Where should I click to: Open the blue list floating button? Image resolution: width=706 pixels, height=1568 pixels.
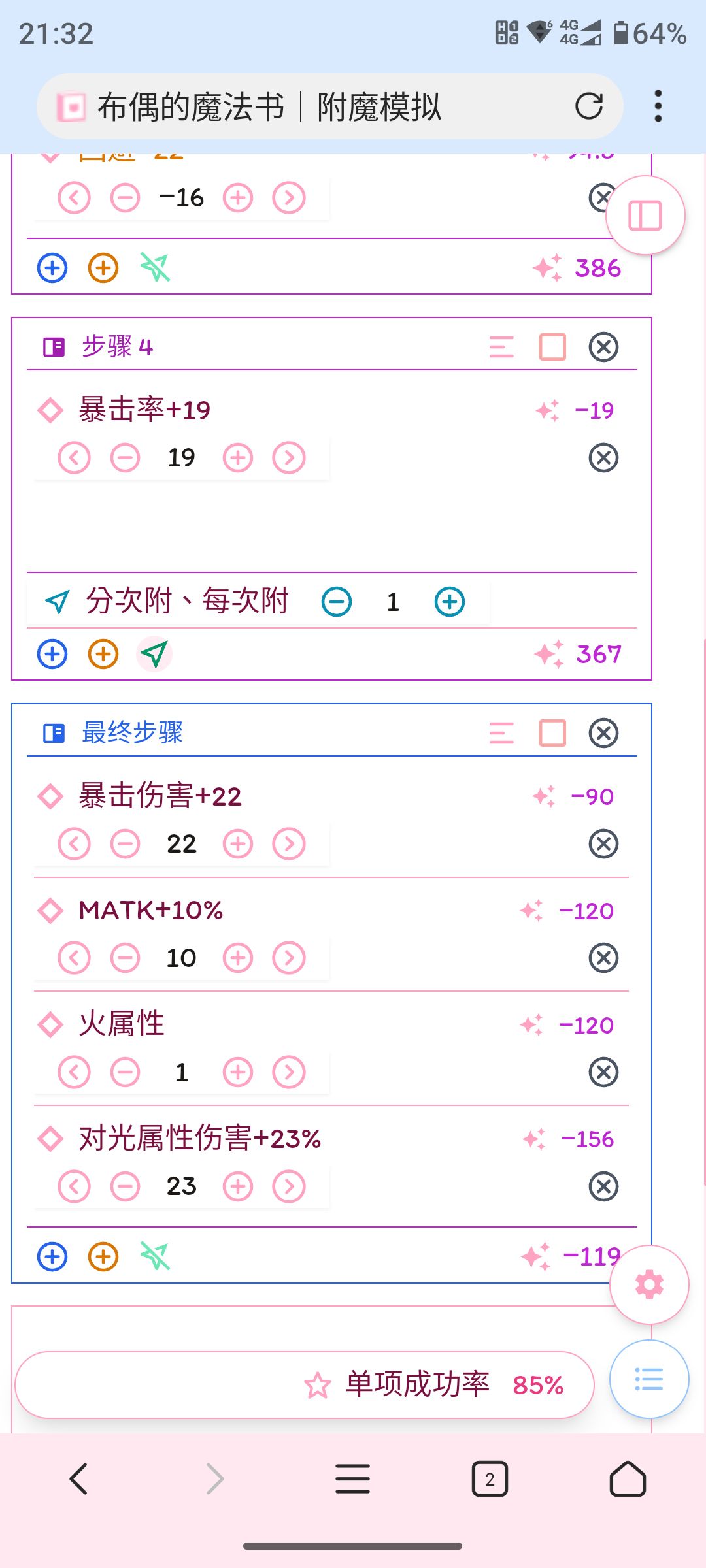tap(649, 1379)
